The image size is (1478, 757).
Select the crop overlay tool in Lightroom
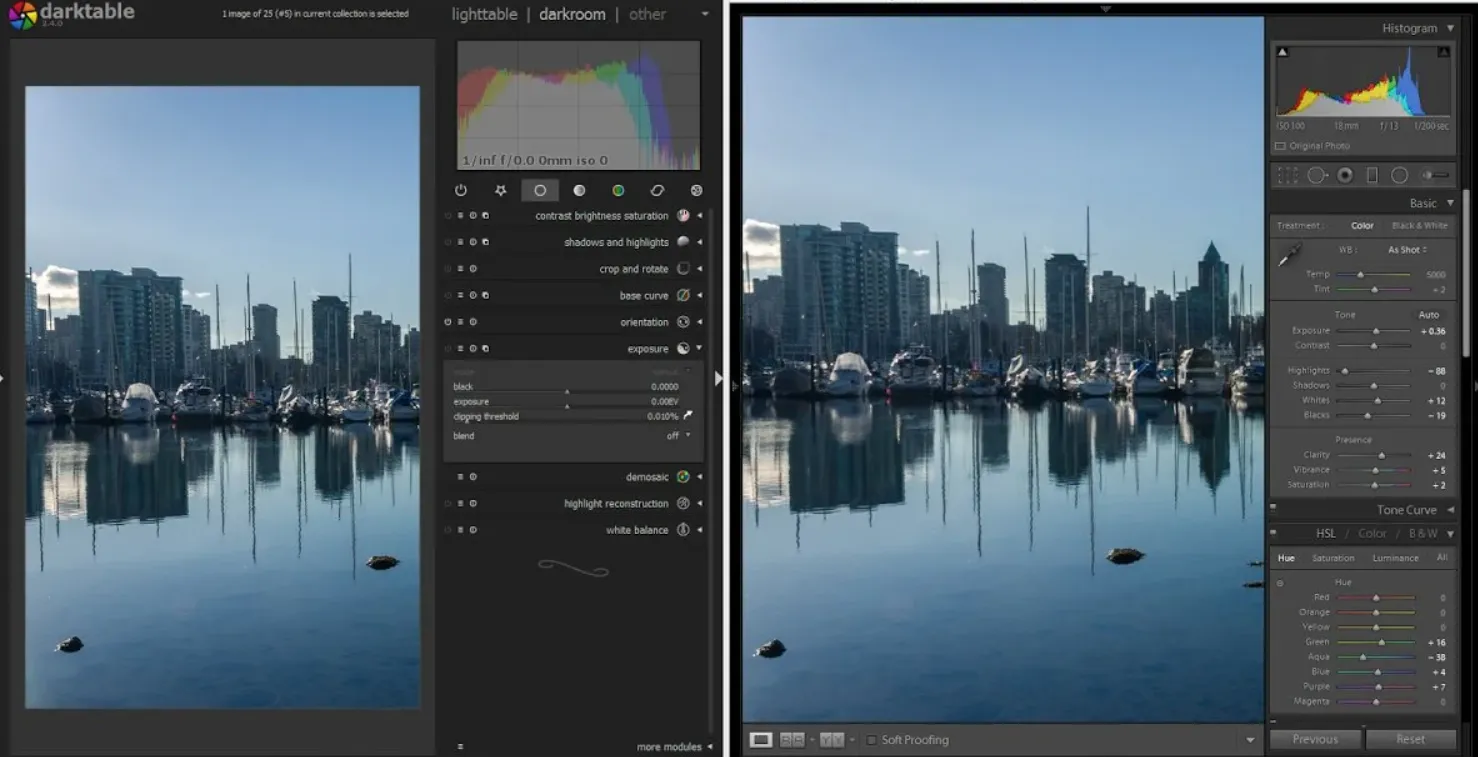pos(1287,175)
